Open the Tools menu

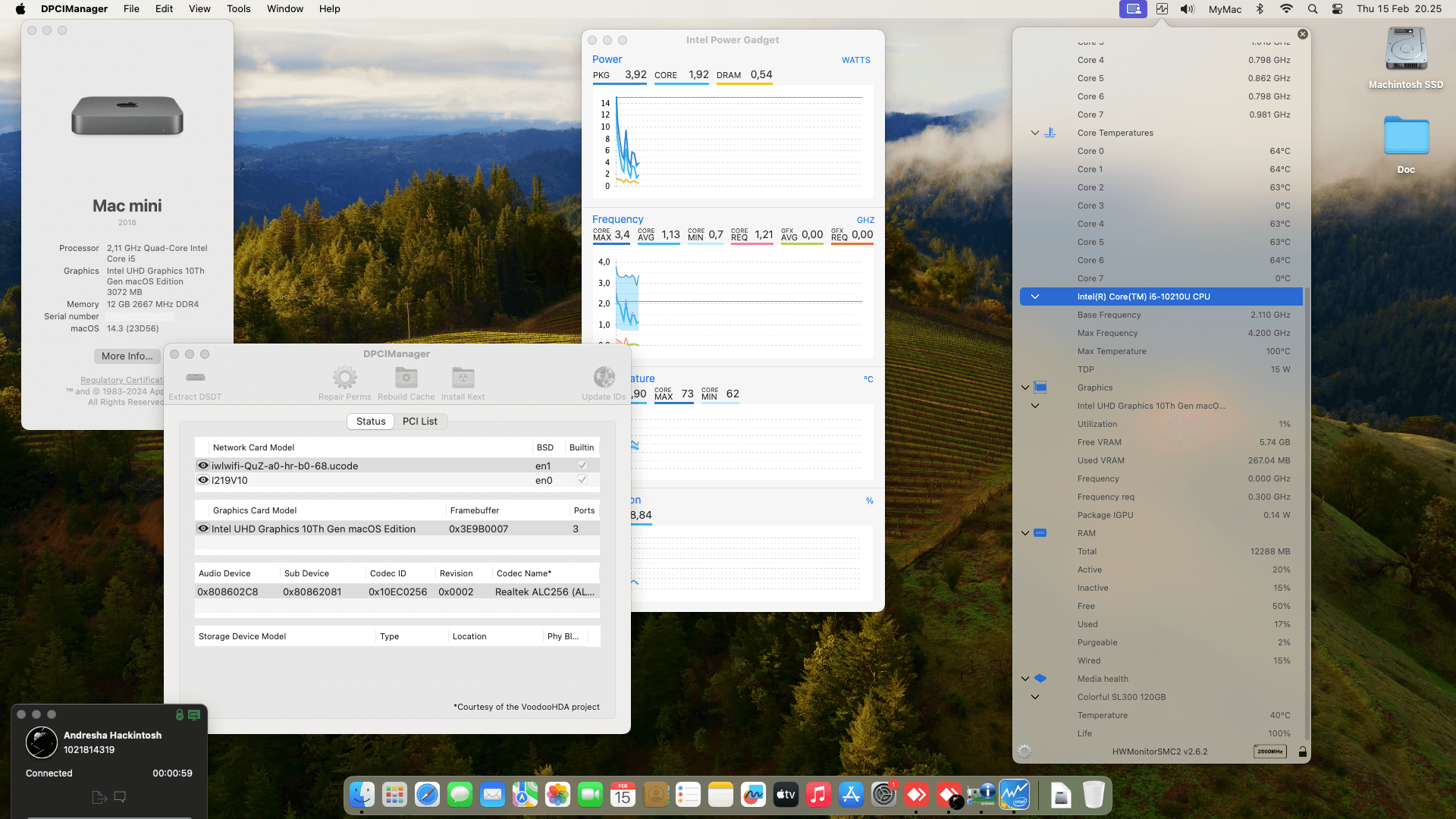(238, 8)
